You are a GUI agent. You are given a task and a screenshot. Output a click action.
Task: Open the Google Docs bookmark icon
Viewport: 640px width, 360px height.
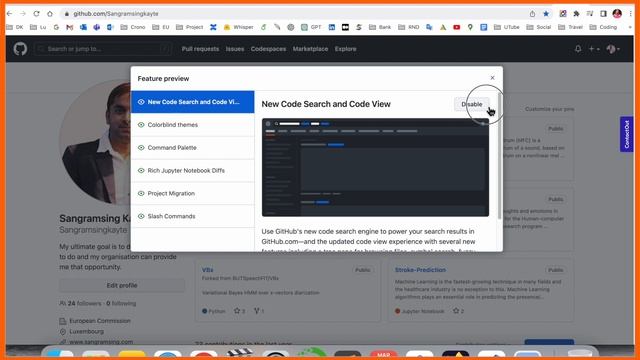(x=484, y=27)
